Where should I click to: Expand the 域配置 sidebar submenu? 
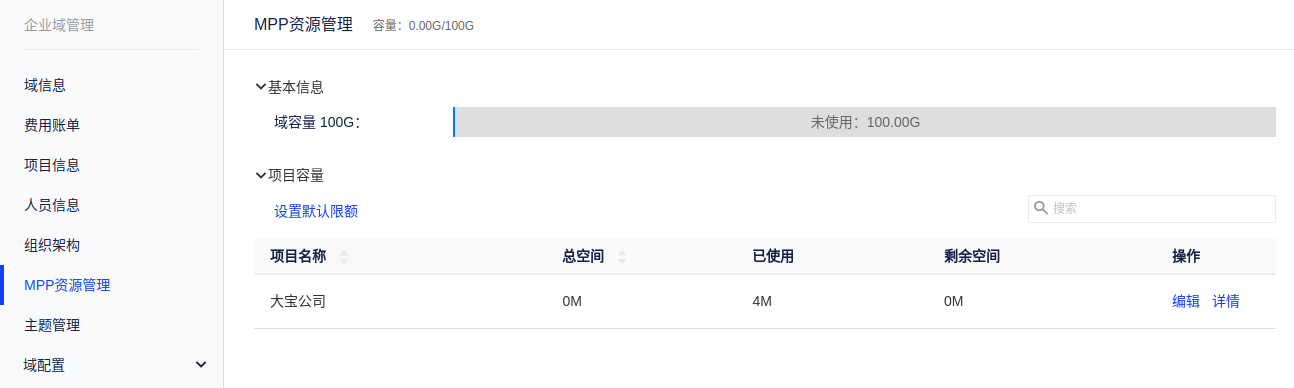[201, 365]
